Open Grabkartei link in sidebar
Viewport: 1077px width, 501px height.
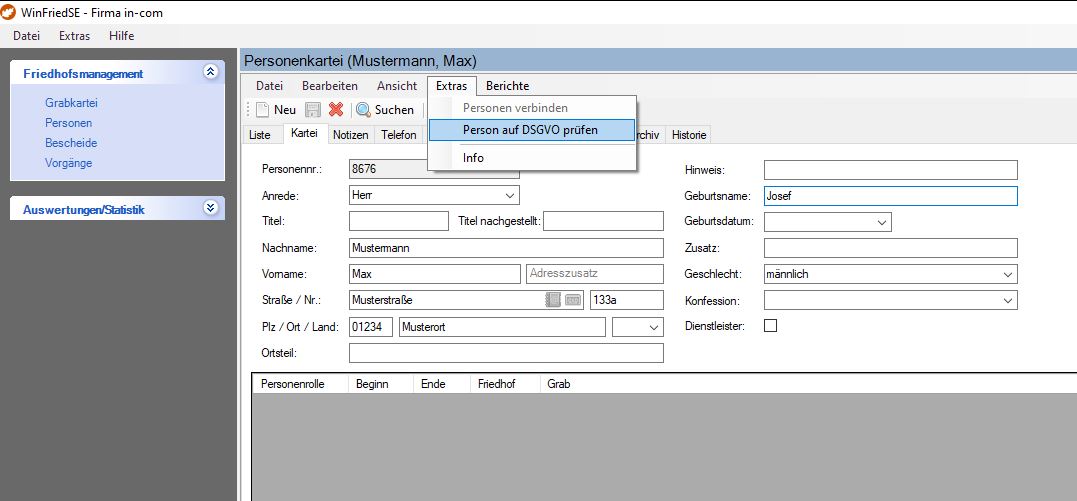coord(71,102)
